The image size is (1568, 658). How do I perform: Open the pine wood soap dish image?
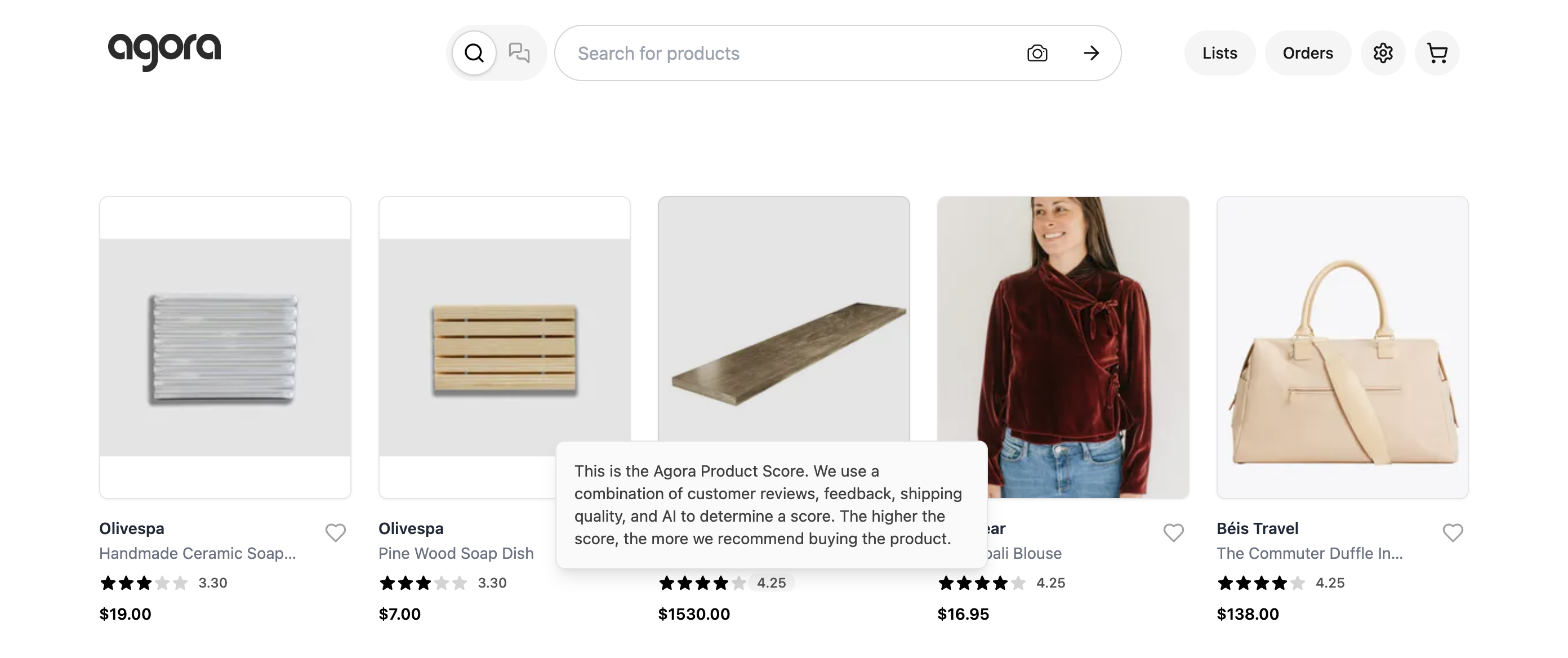[x=504, y=347]
